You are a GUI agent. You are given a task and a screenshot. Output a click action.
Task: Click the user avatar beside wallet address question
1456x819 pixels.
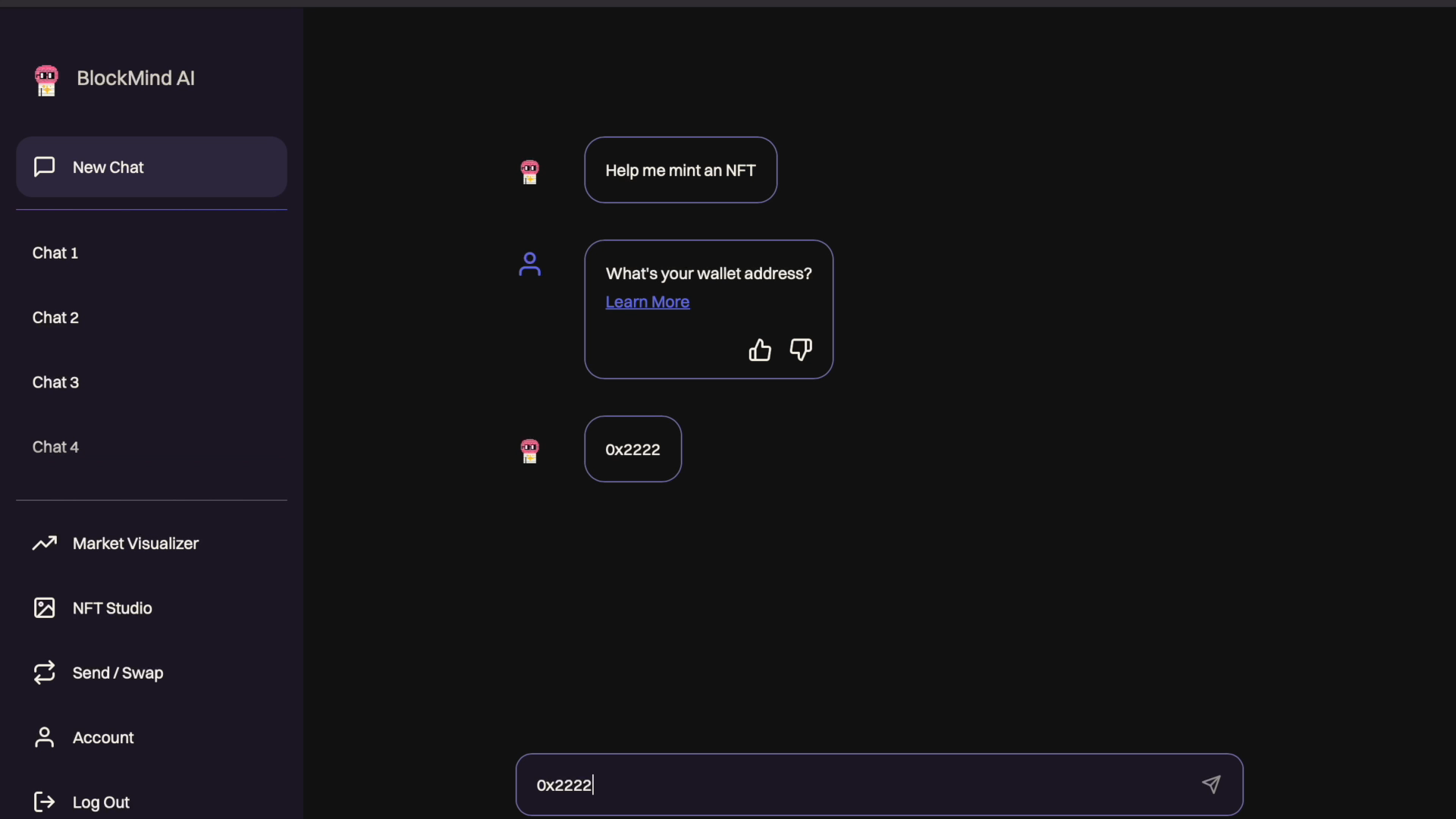click(530, 264)
